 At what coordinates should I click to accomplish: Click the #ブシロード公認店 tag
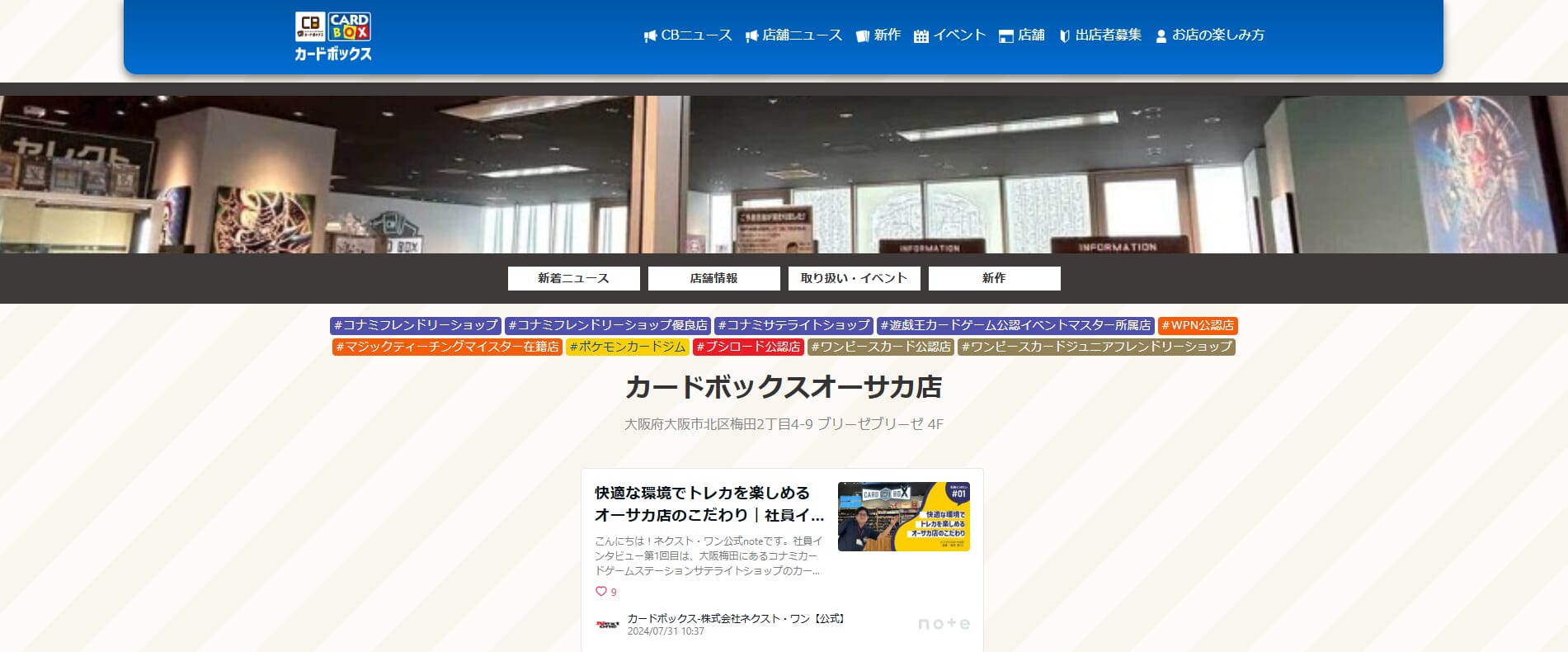[748, 347]
